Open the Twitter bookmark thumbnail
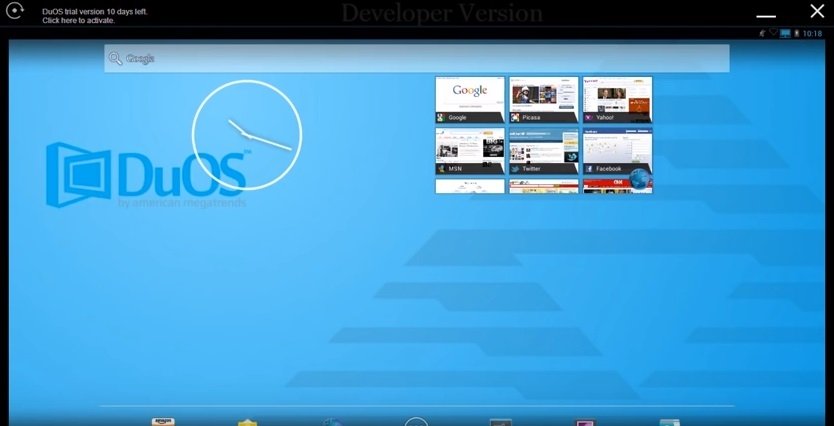Image resolution: width=834 pixels, height=426 pixels. 544,151
